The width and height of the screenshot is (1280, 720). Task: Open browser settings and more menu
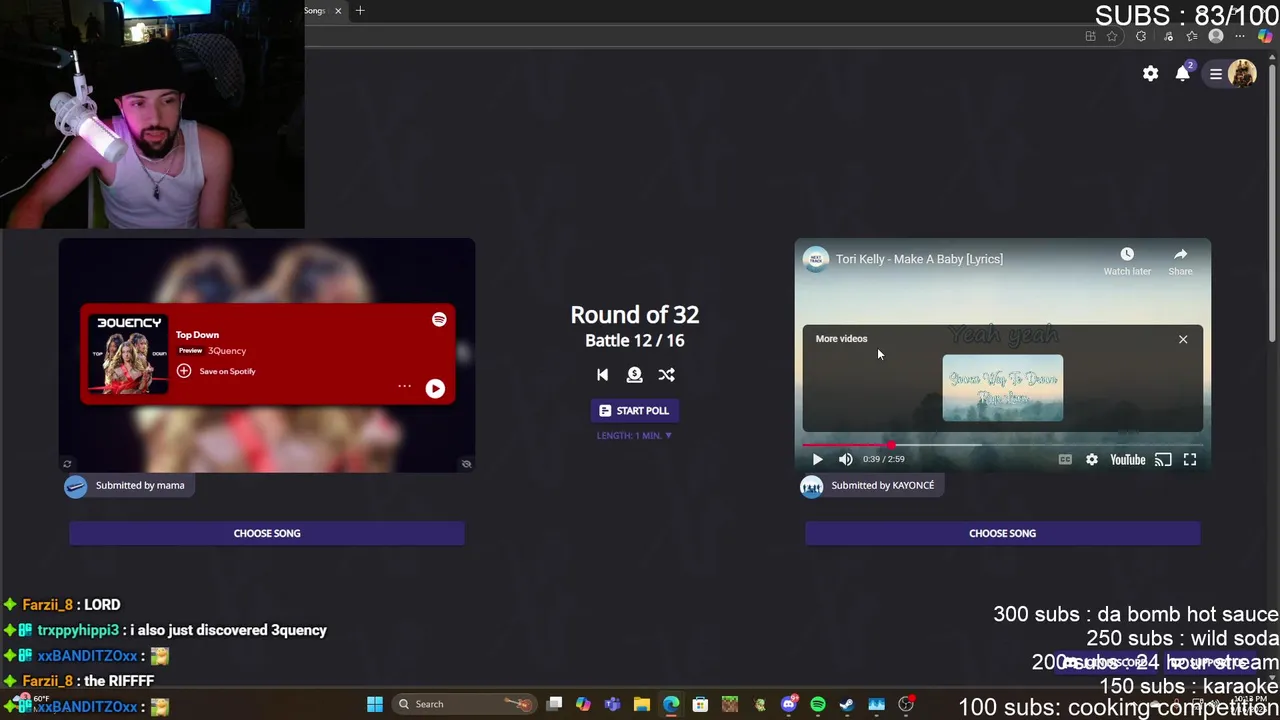pos(1240,37)
